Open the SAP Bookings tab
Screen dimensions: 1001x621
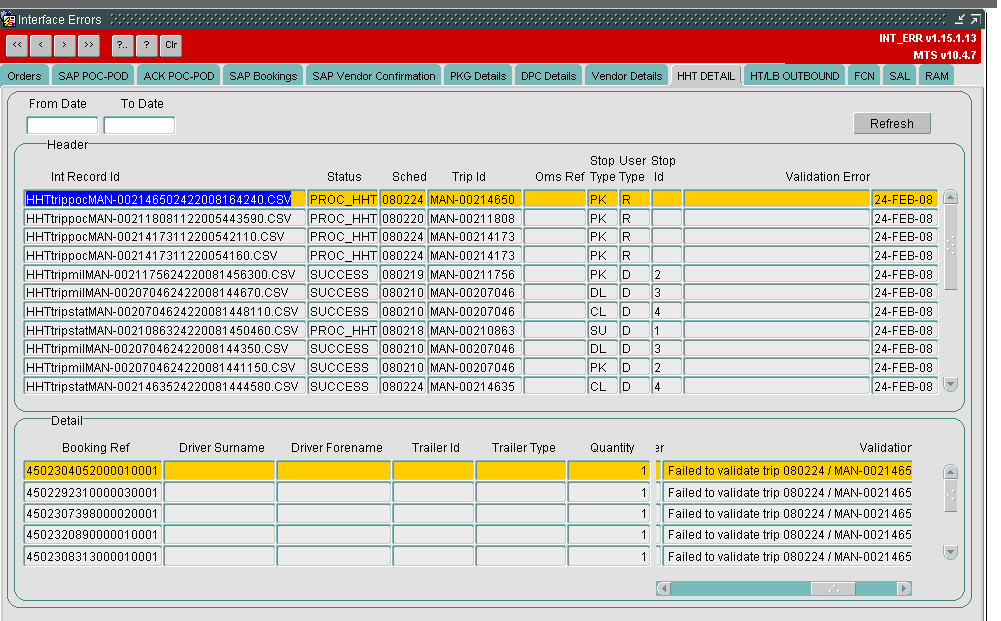(263, 76)
